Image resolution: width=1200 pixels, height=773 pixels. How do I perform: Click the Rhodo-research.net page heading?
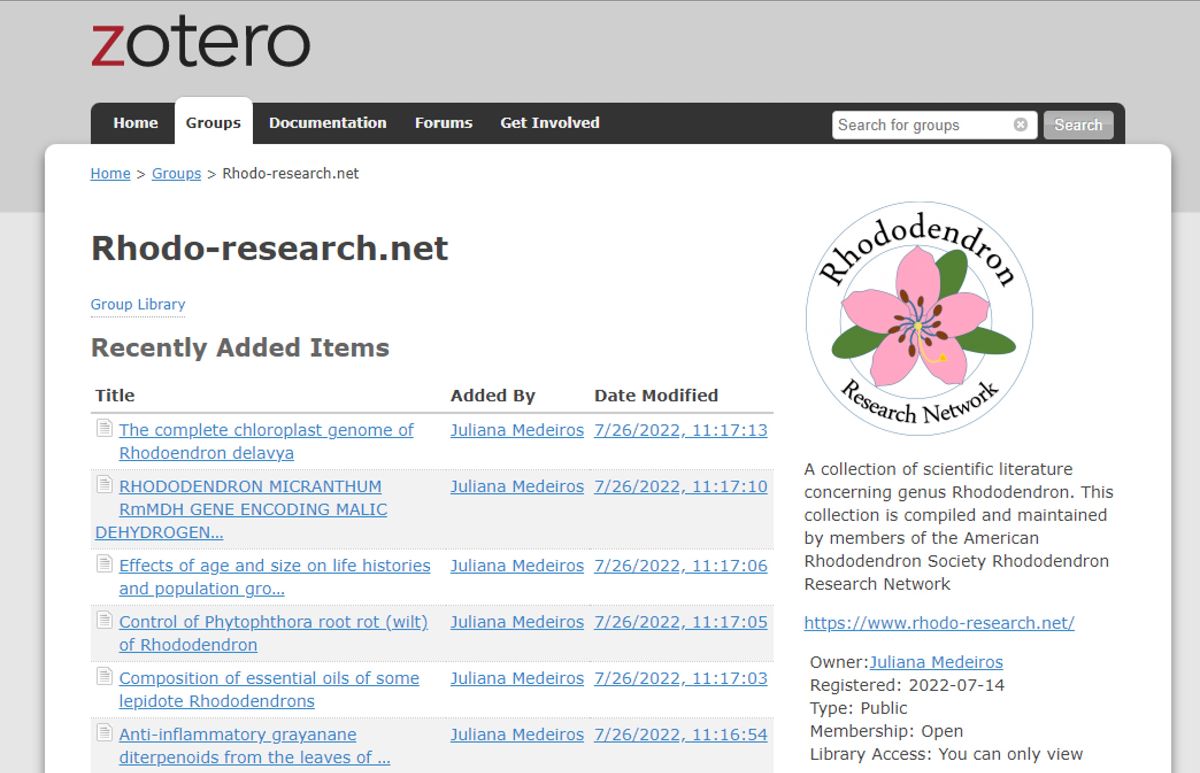270,248
